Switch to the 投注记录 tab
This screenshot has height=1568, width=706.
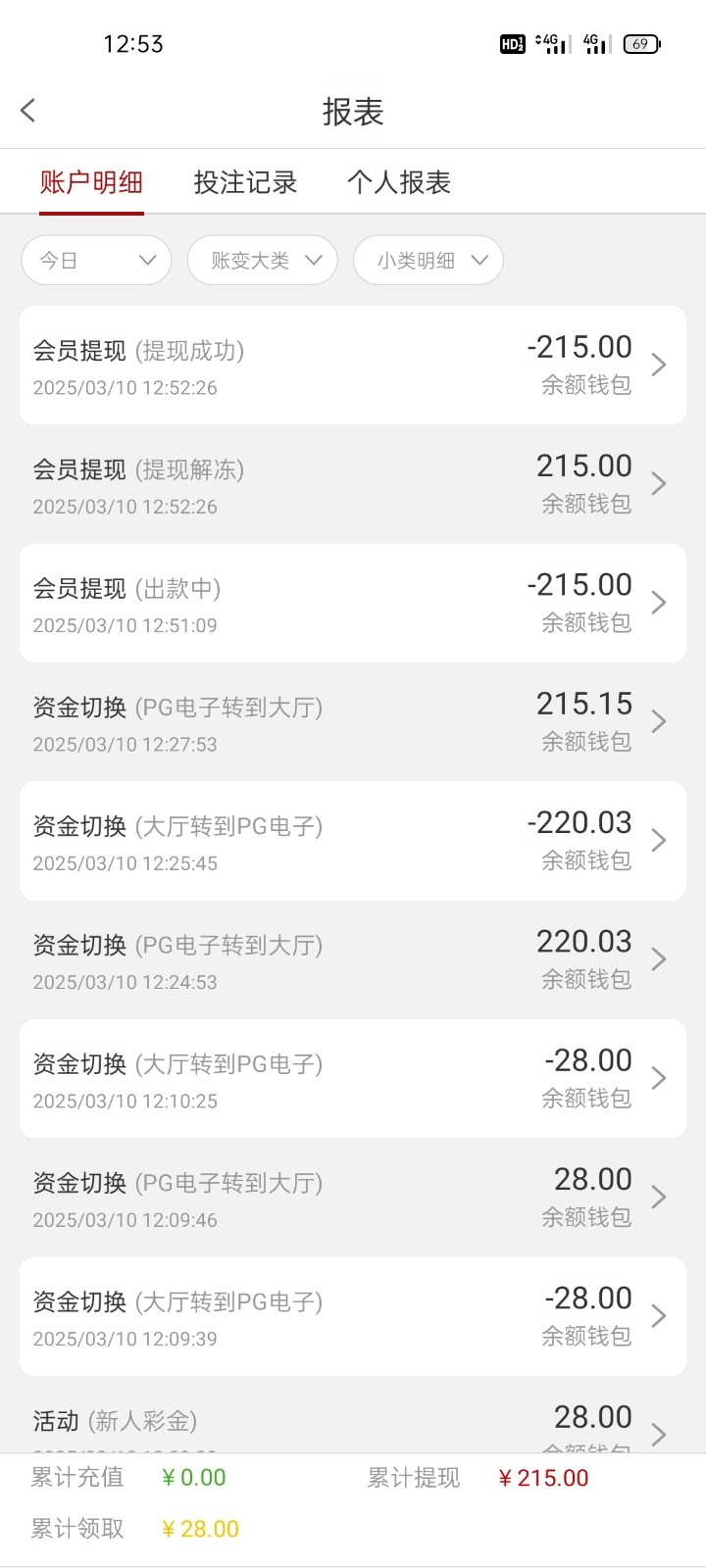[x=245, y=182]
